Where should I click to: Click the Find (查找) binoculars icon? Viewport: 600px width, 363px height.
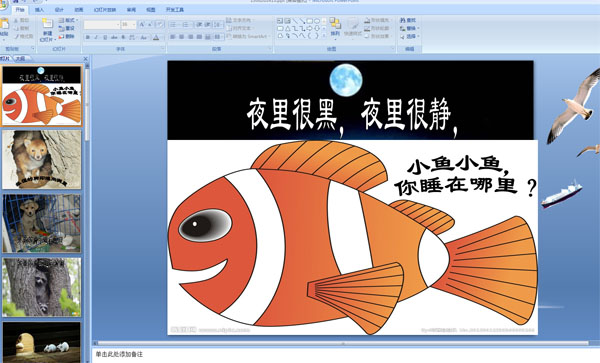coord(403,20)
